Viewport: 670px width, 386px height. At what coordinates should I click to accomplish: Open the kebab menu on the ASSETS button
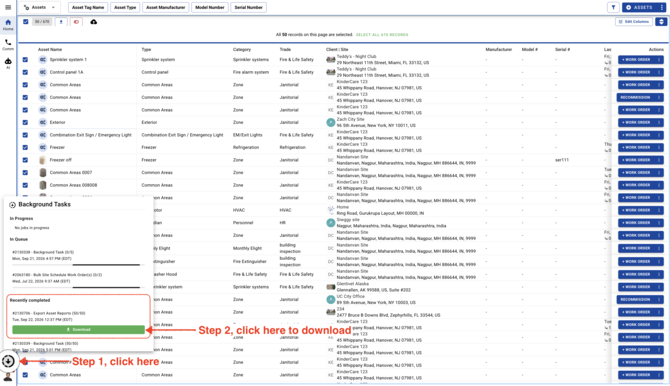661,7
